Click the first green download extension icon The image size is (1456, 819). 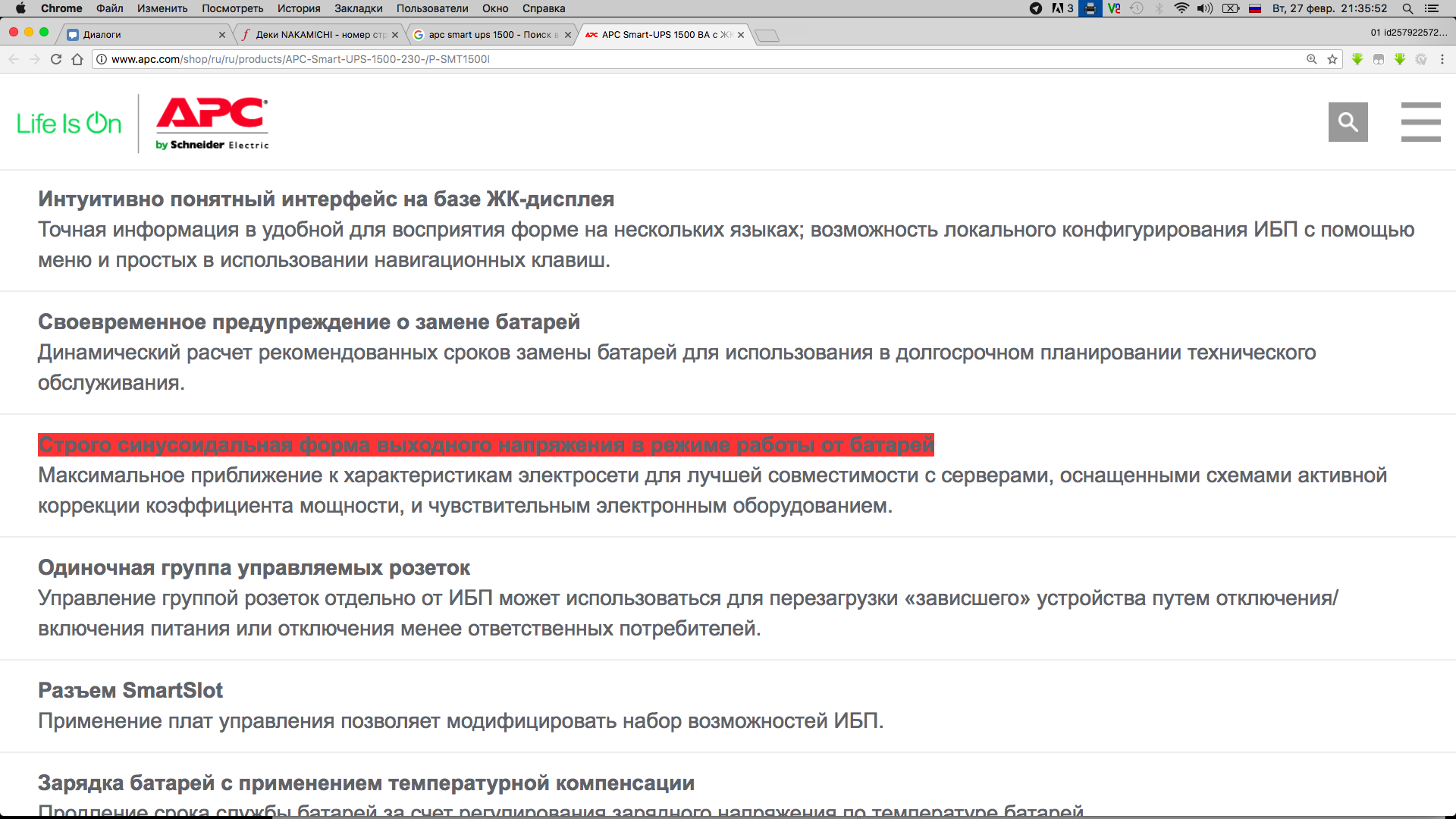tap(1357, 59)
